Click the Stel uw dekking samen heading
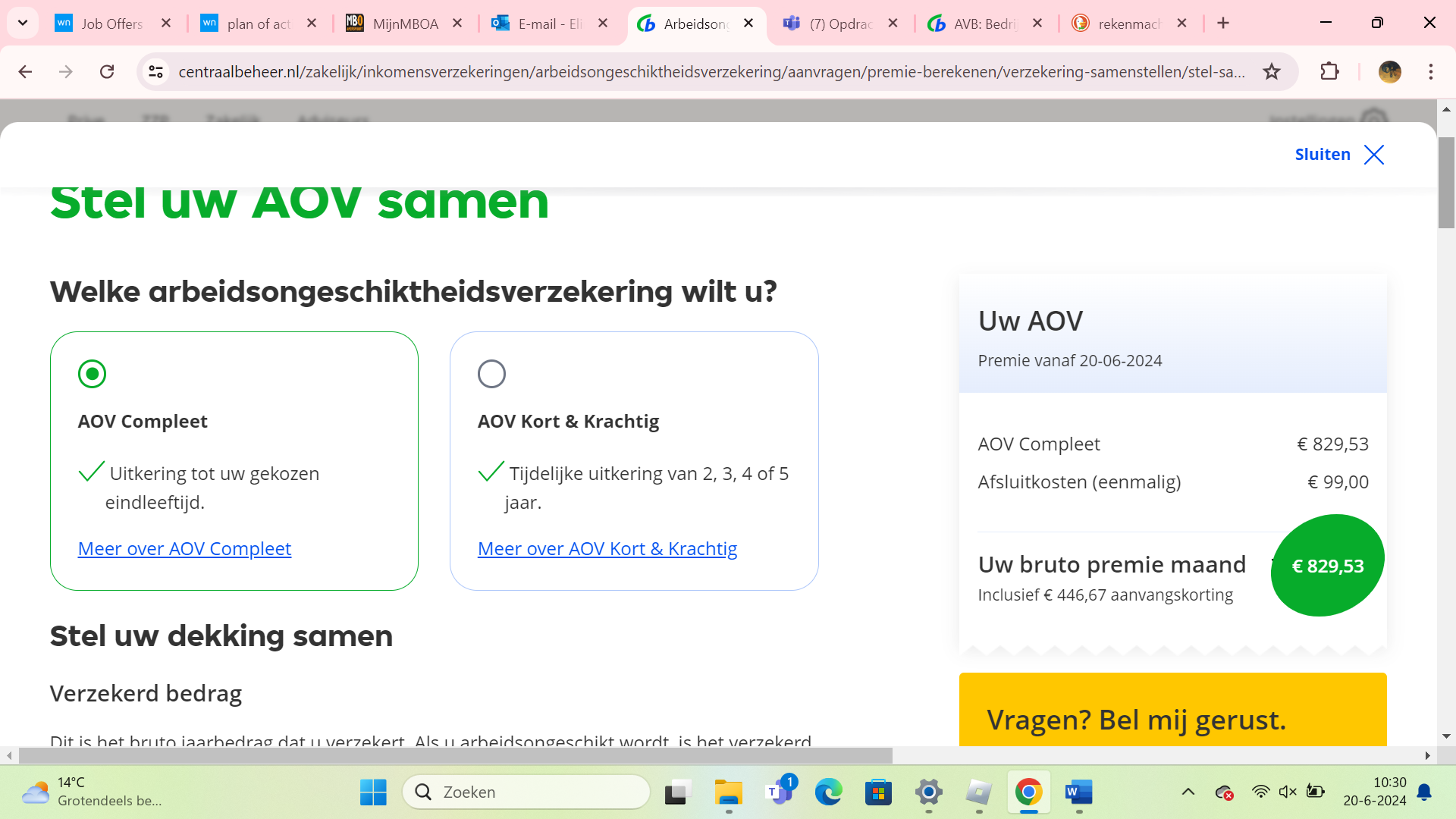The image size is (1456, 819). 221,636
